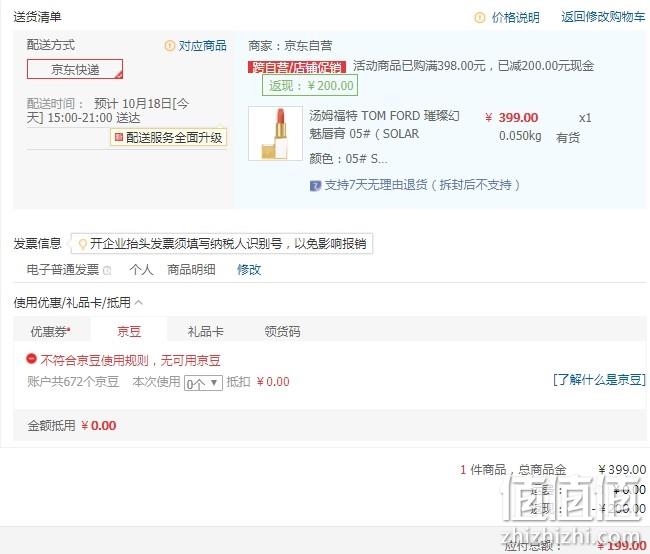Open the 本次使用 京豆 amount dropdown
650x554 pixels.
pos(203,383)
